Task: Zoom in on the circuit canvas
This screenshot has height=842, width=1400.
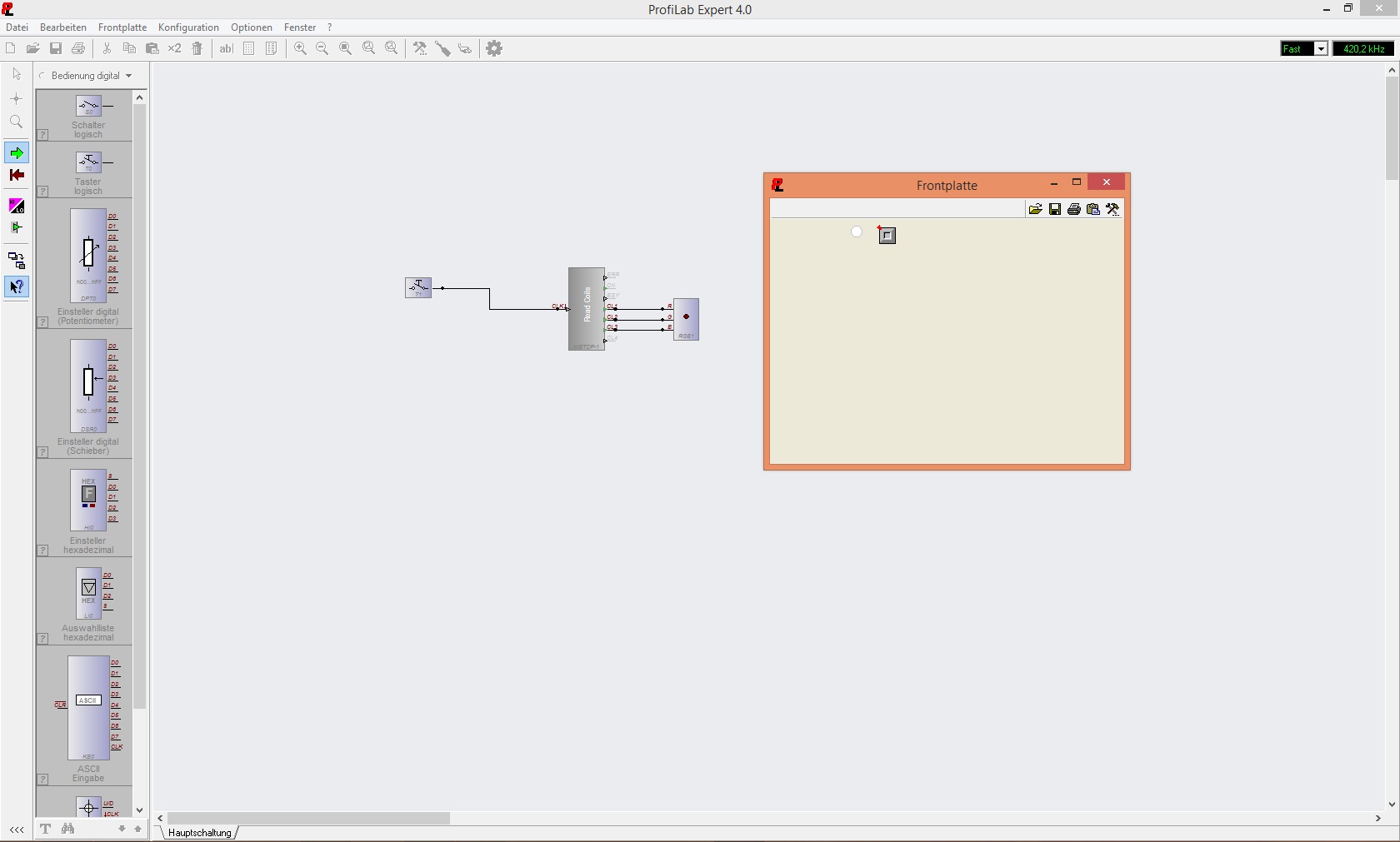Action: [x=300, y=48]
